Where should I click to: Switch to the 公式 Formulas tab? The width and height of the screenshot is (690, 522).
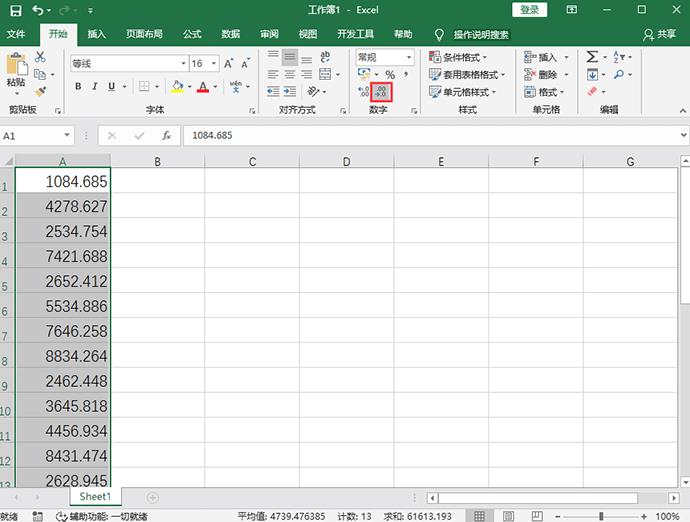pos(192,34)
